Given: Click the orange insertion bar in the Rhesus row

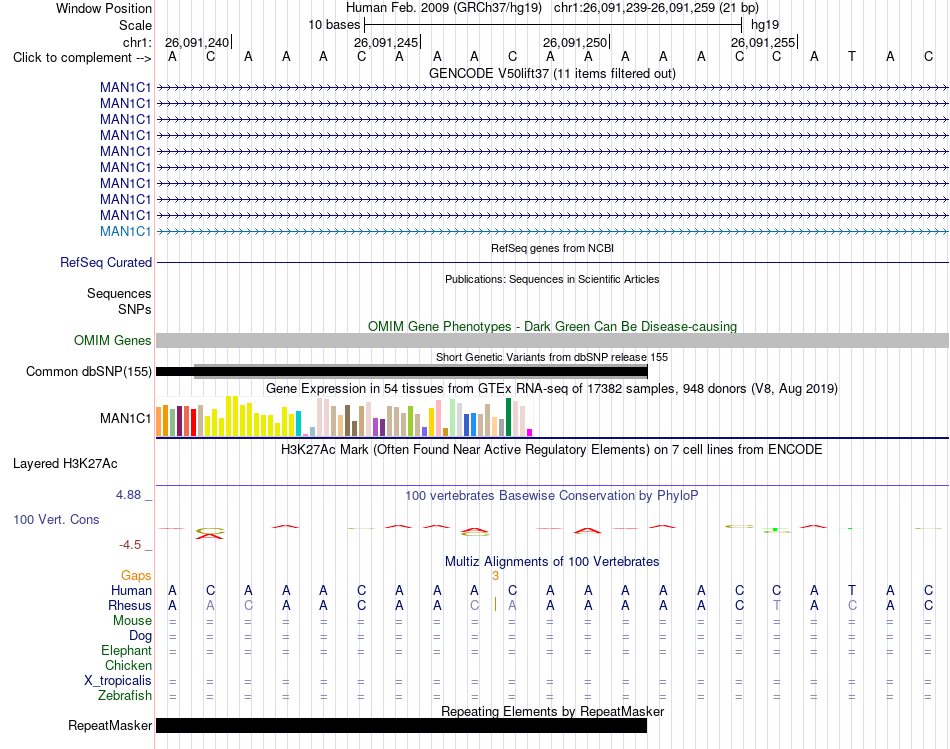Looking at the screenshot, I should coord(496,604).
